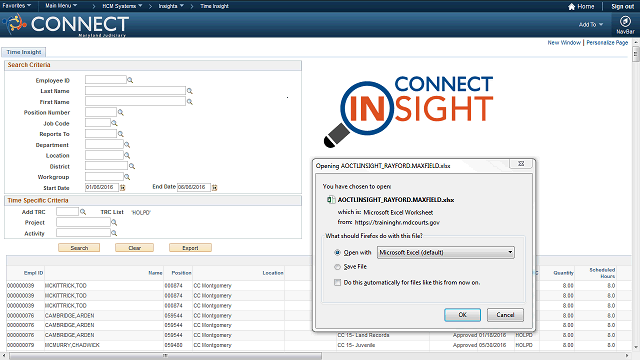Click the Employee ID lookup magnifier
Viewport: 640px width, 360px height.
pyautogui.click(x=130, y=80)
